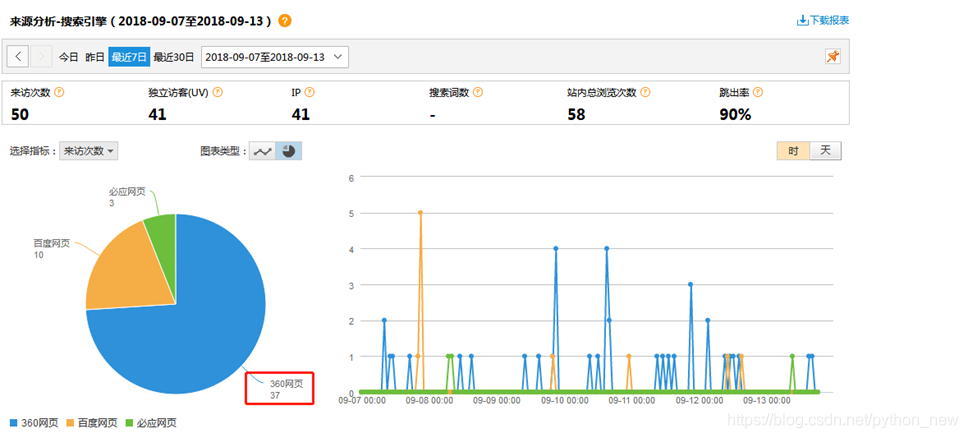Select the 时 hourly granularity button

(x=793, y=151)
